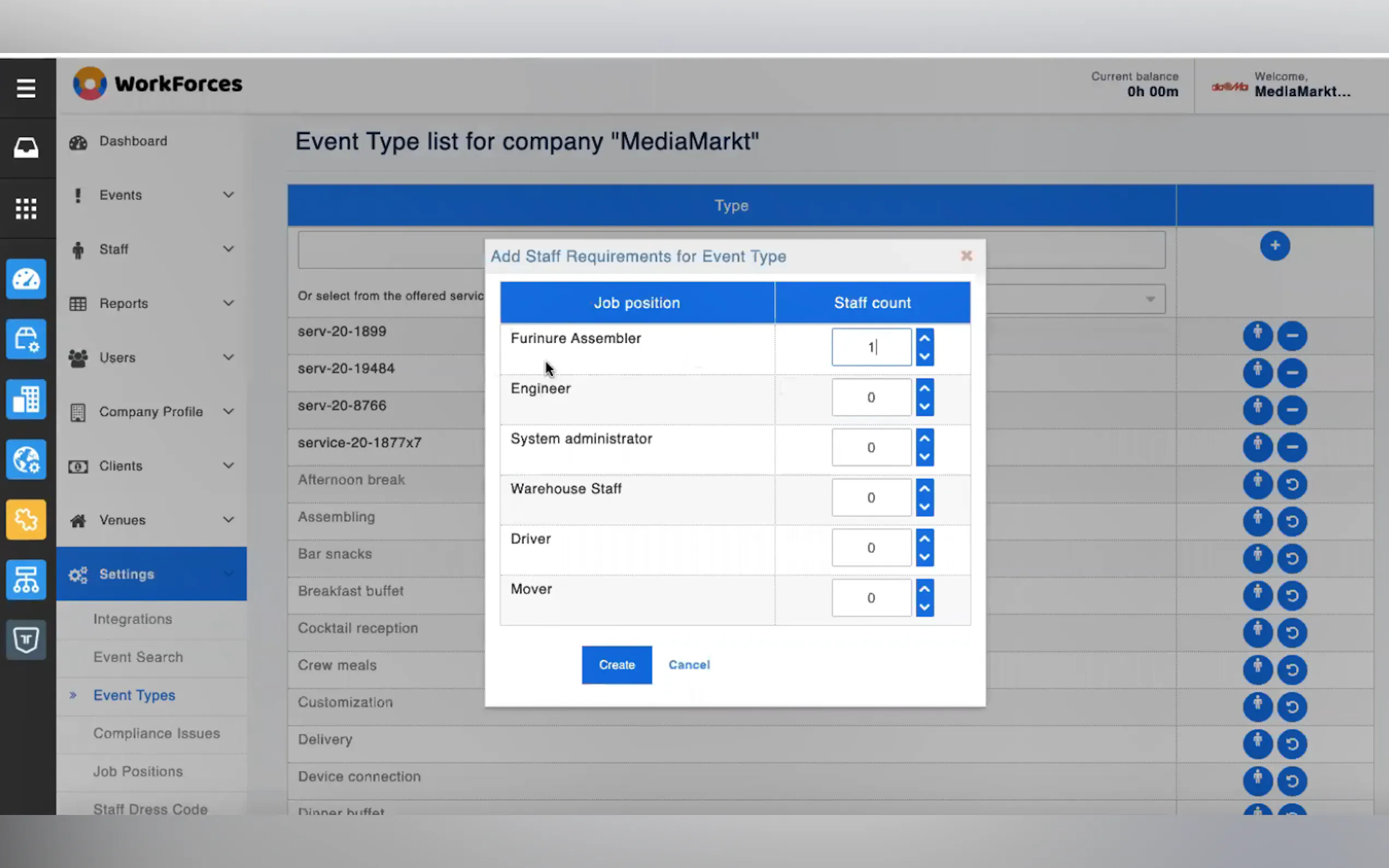
Task: Click staff icon for serv-20-1899 row
Action: click(x=1257, y=335)
